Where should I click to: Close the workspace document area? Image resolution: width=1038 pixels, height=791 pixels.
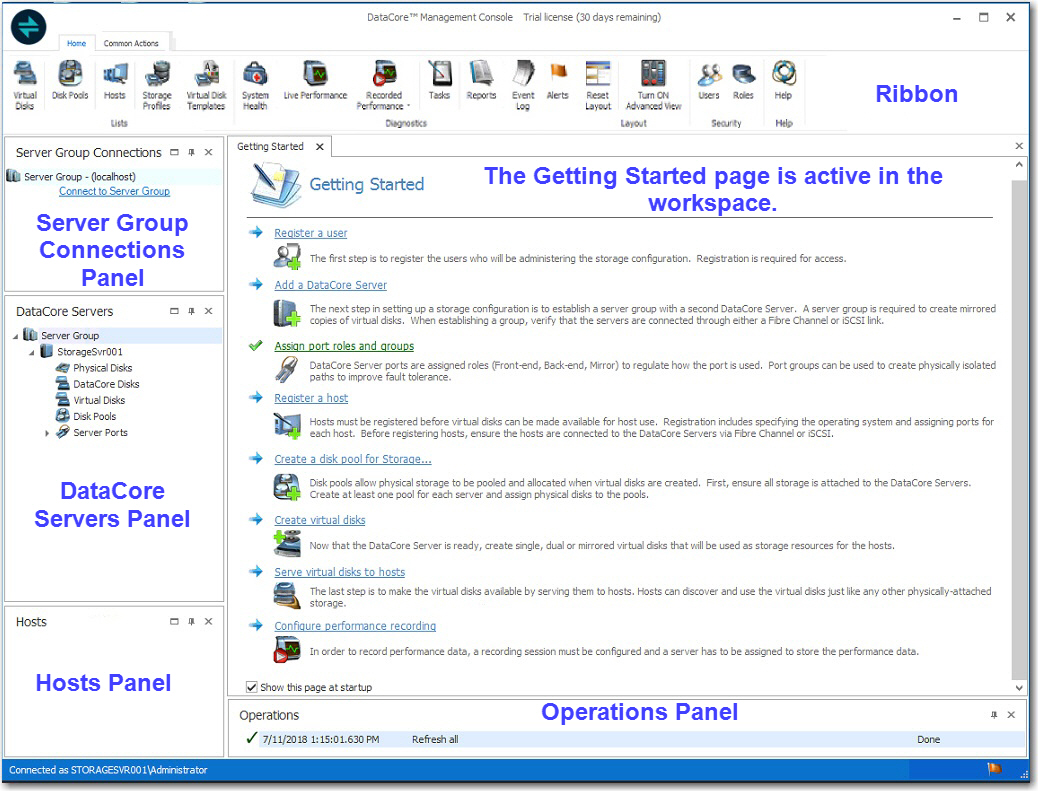pyautogui.click(x=1019, y=146)
